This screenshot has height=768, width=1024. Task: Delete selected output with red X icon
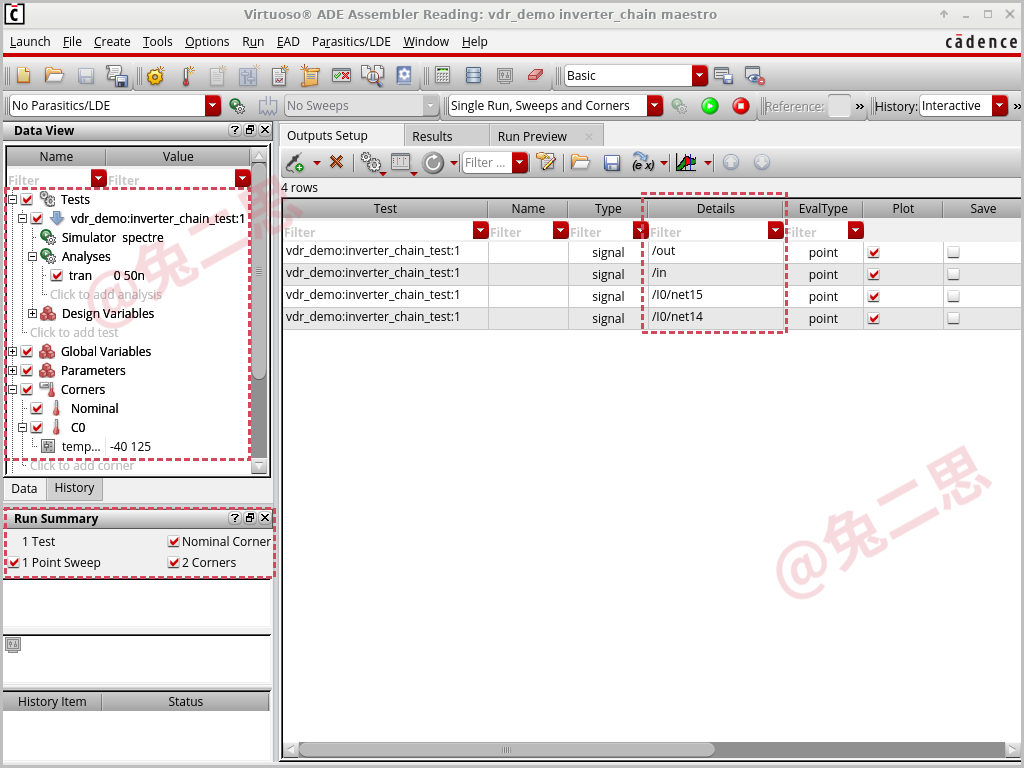(336, 161)
